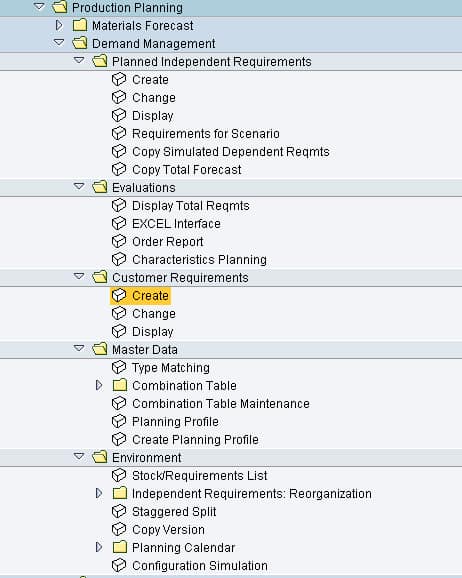Click the cube icon beside Stock/Requirements List
Viewport: 462px width, 578px height.
[x=119, y=476]
